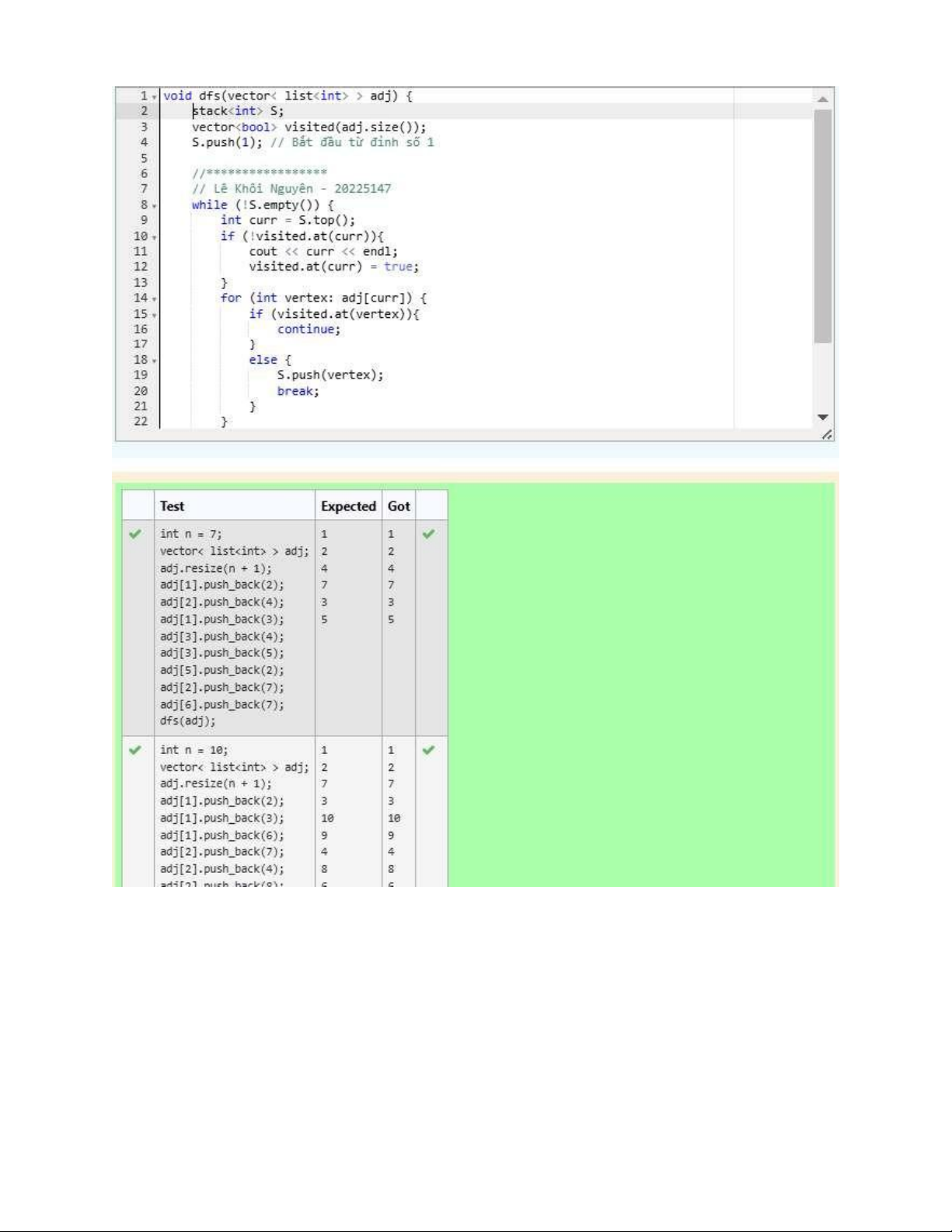Fold the while loop at line 8
Viewport: 952px width, 1232px height.
pos(155,206)
